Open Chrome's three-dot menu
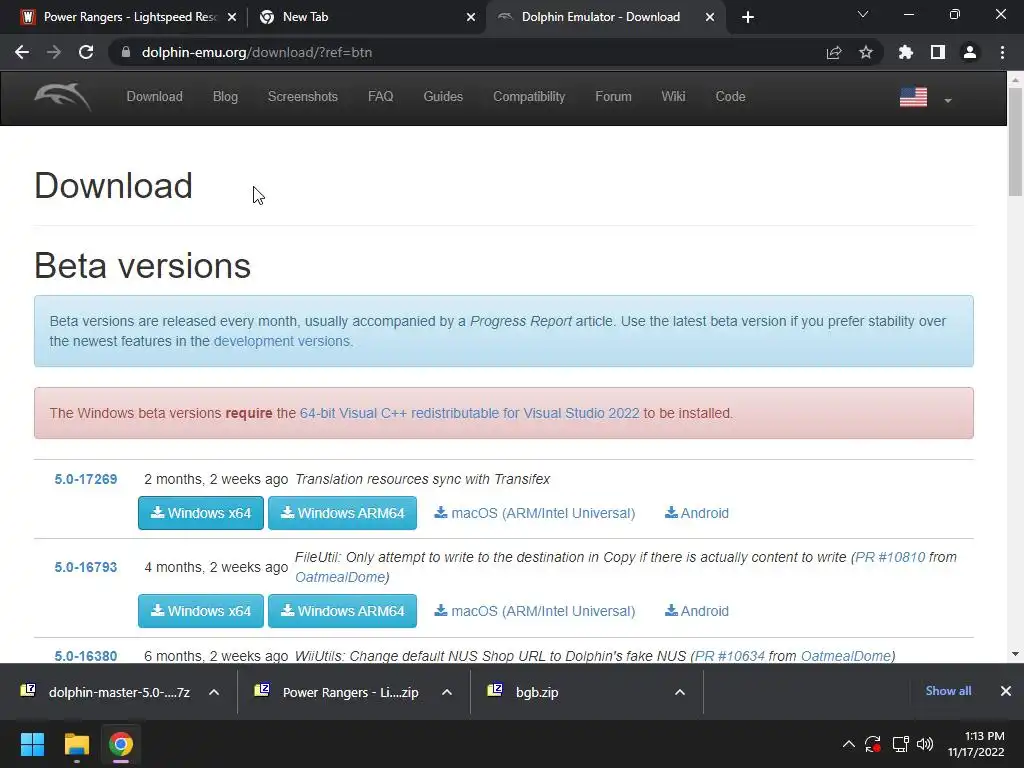 click(x=1002, y=52)
